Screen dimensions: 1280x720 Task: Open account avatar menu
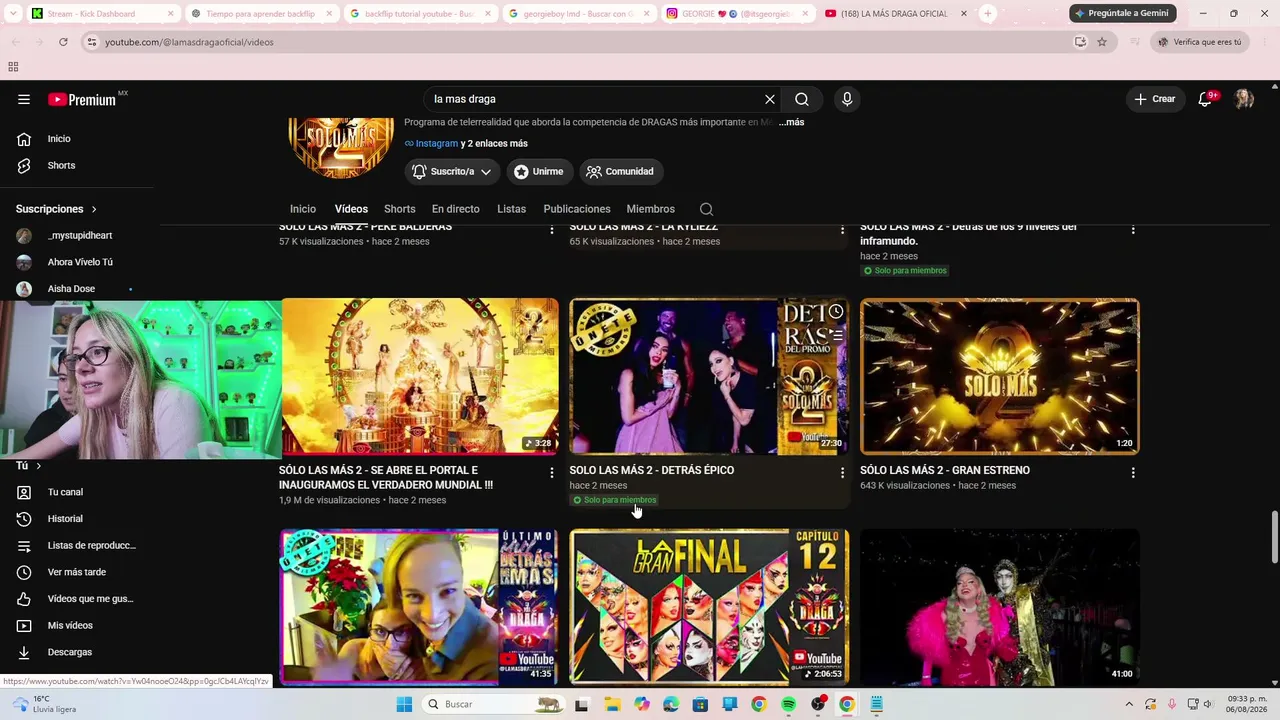[1244, 99]
